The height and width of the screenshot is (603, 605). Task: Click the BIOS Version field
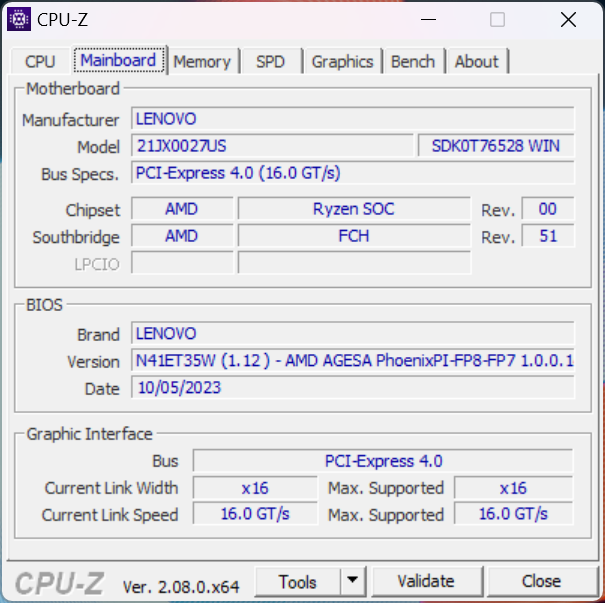coord(353,360)
